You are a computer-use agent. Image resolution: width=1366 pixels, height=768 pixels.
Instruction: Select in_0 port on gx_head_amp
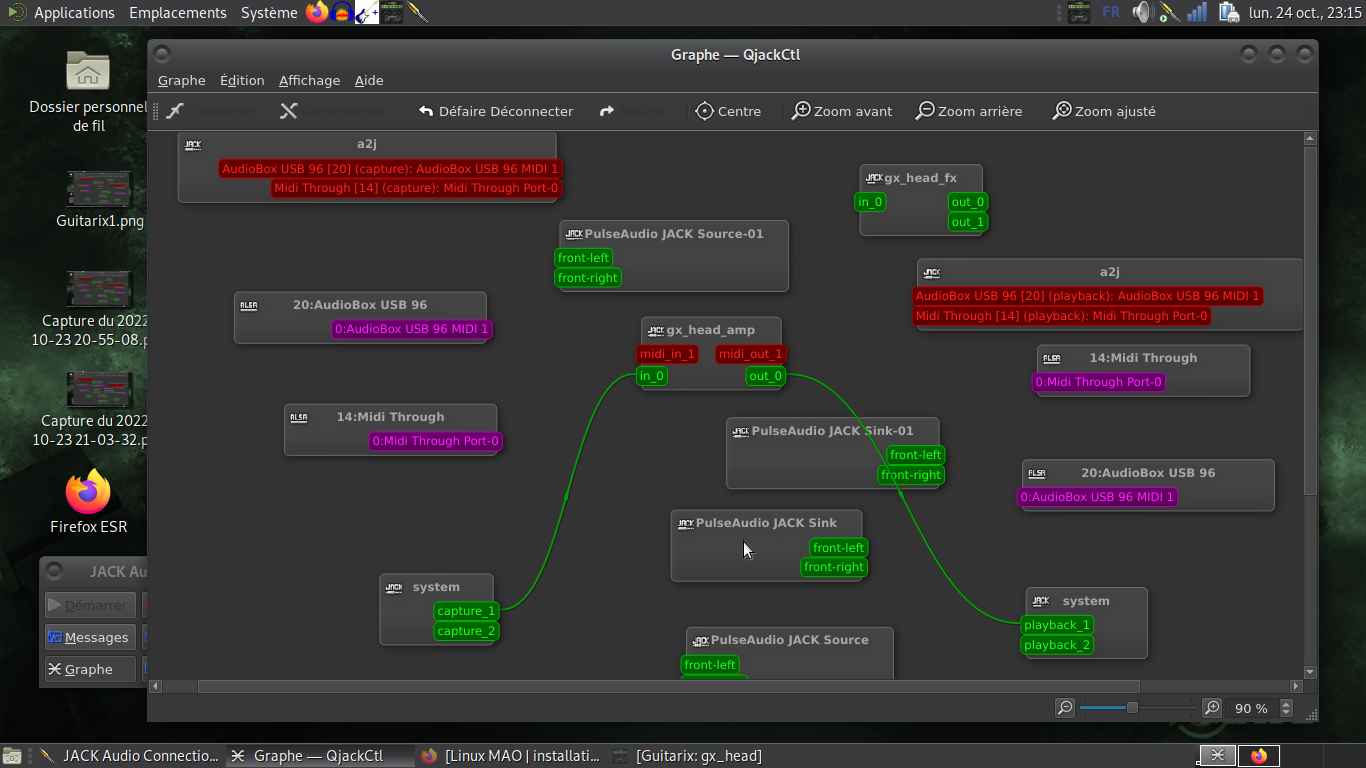[x=652, y=376]
